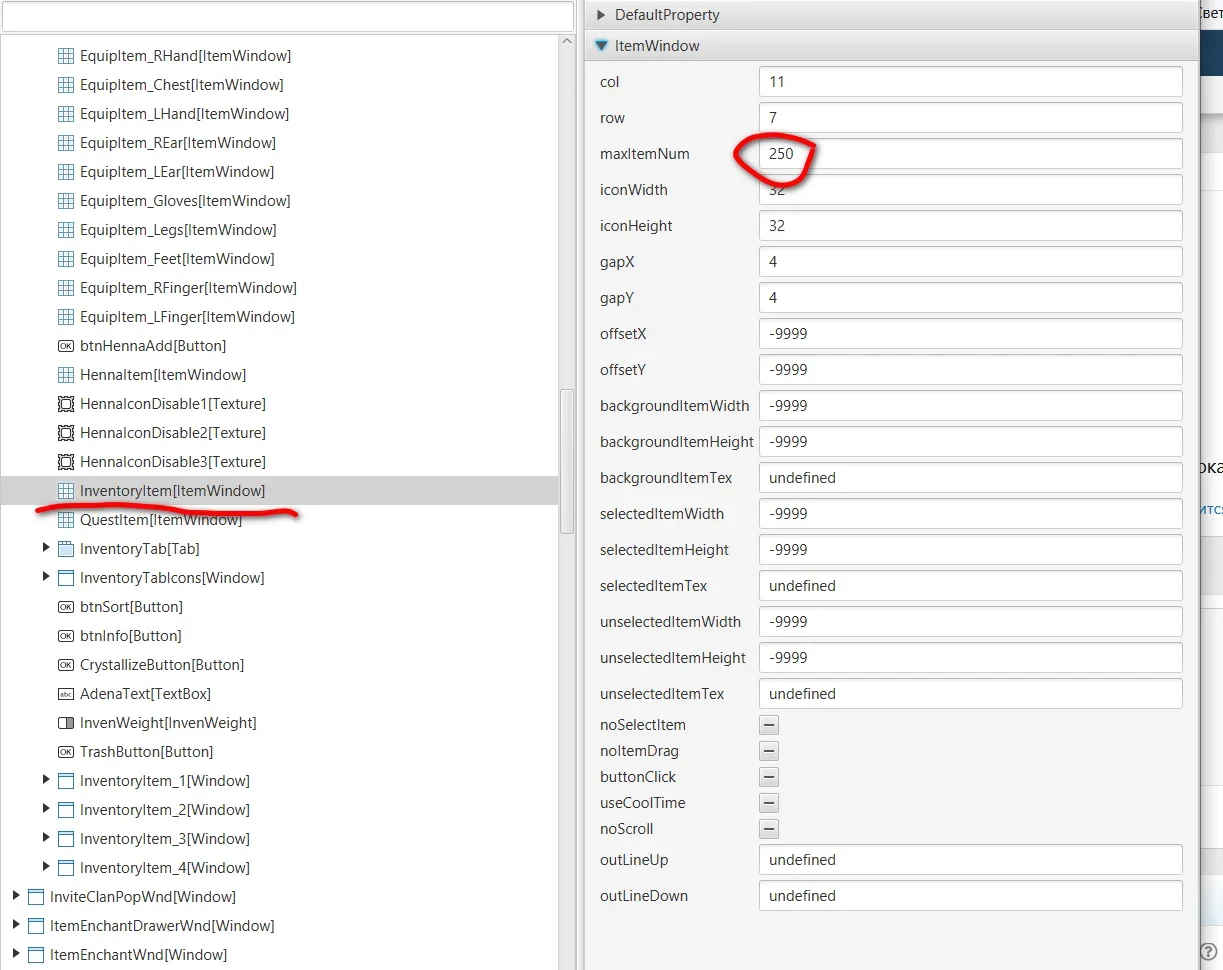Click the col value field
Image resolution: width=1223 pixels, height=970 pixels.
pyautogui.click(x=970, y=82)
